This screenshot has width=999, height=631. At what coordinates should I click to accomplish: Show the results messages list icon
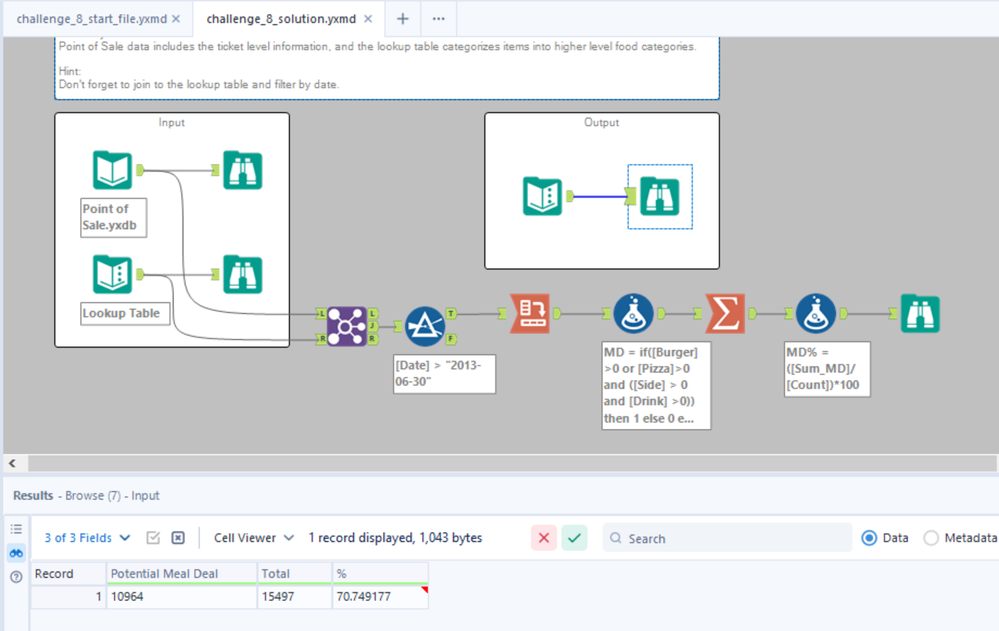[17, 529]
